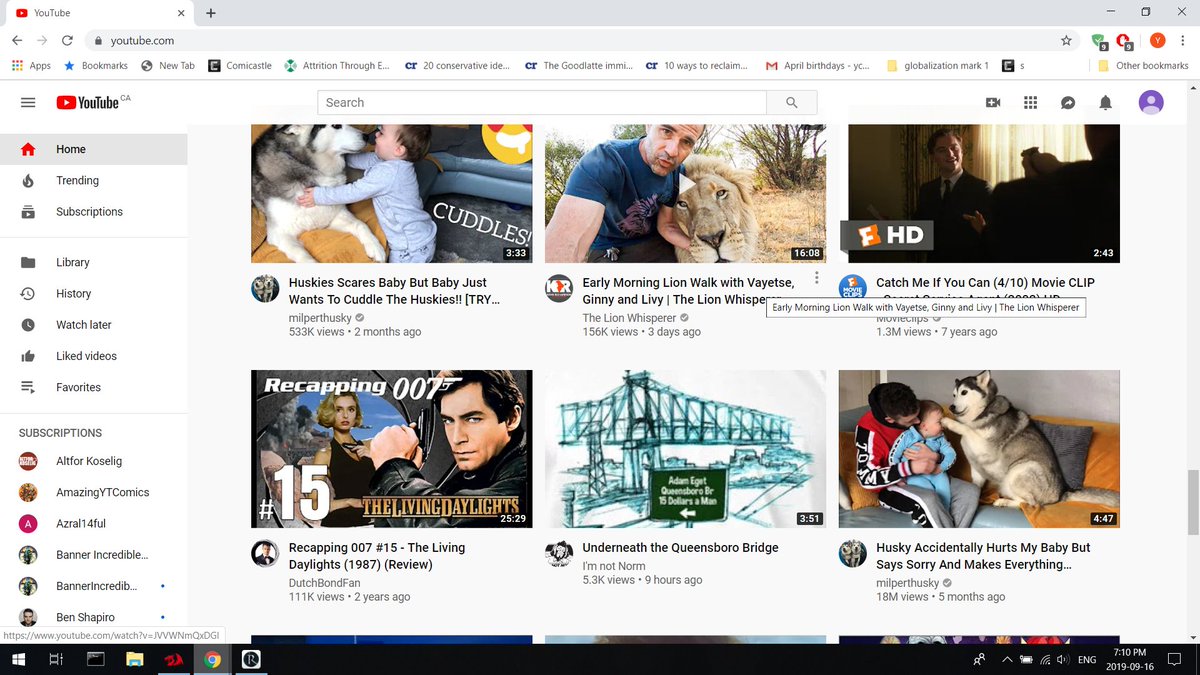1200x675 pixels.
Task: Reload the page in Chrome
Action: click(x=67, y=41)
